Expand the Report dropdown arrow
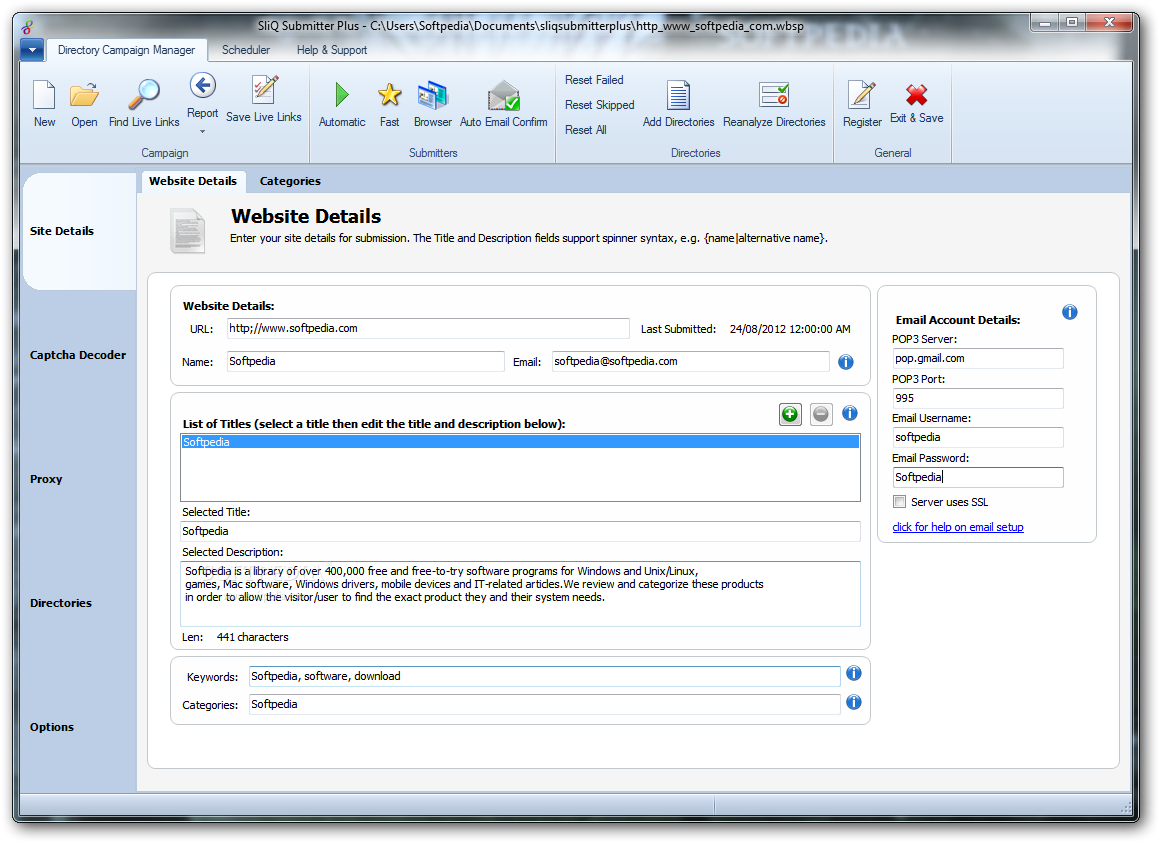Screen dimensions: 1160x843 click(x=203, y=132)
